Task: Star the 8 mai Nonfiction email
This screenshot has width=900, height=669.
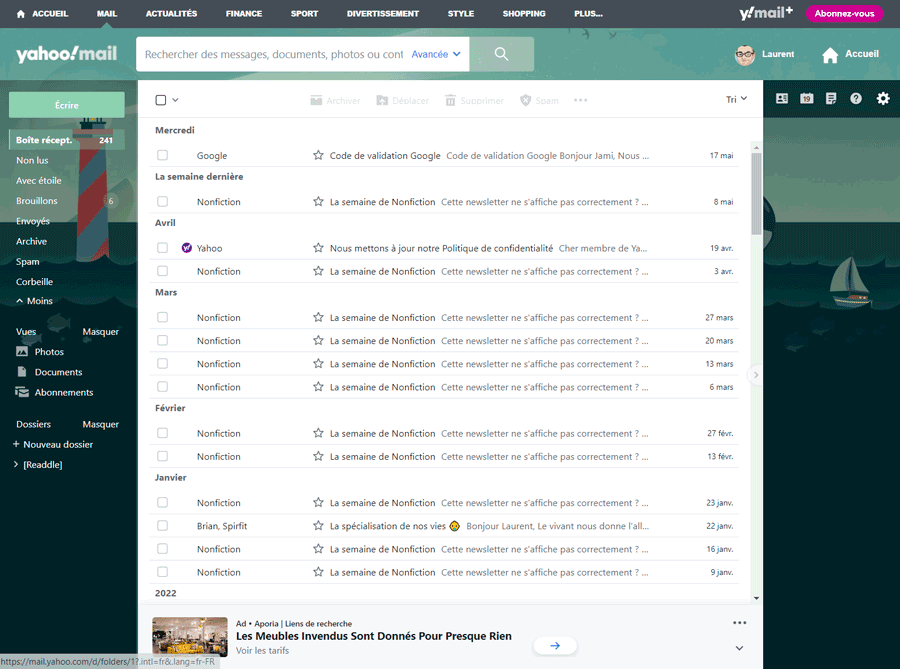Action: click(318, 202)
